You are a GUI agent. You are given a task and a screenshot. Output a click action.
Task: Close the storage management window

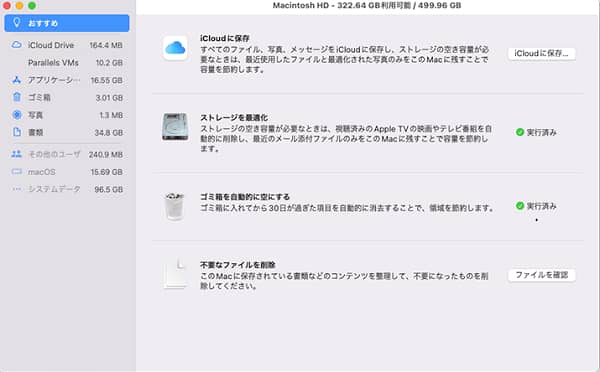click(6, 5)
